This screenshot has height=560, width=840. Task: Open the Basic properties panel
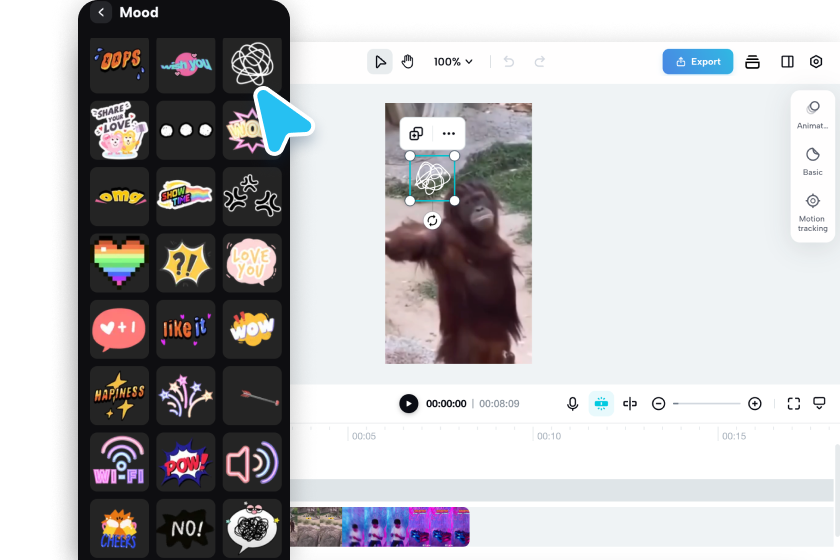(812, 161)
